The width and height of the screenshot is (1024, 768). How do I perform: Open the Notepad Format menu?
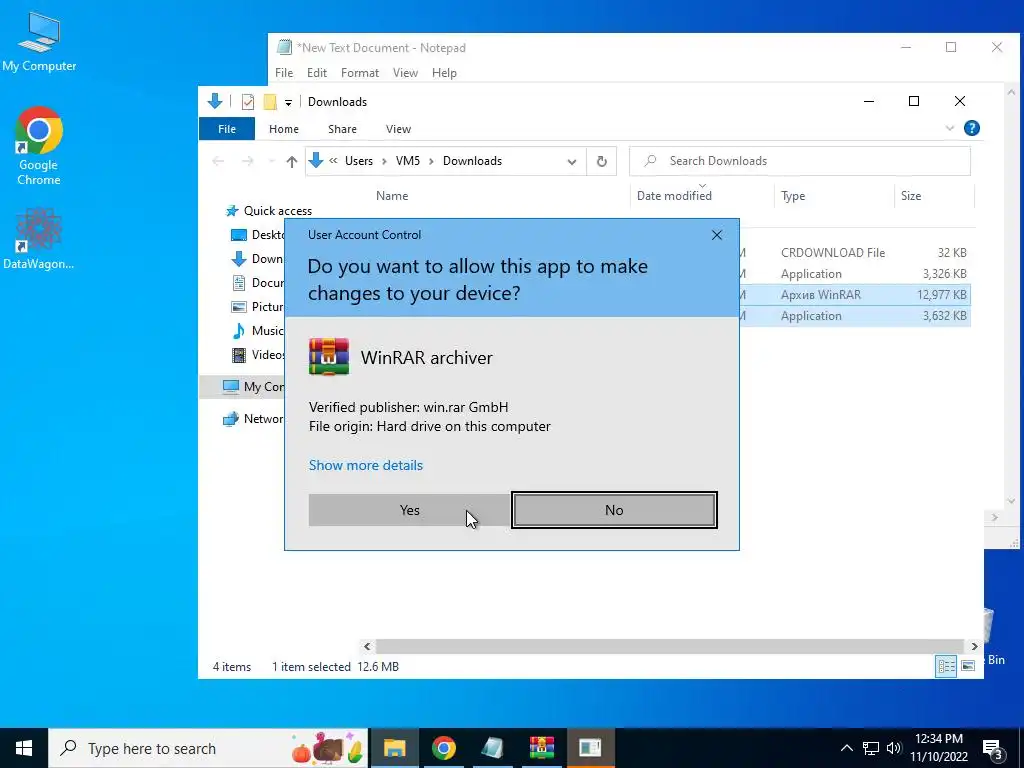click(360, 72)
